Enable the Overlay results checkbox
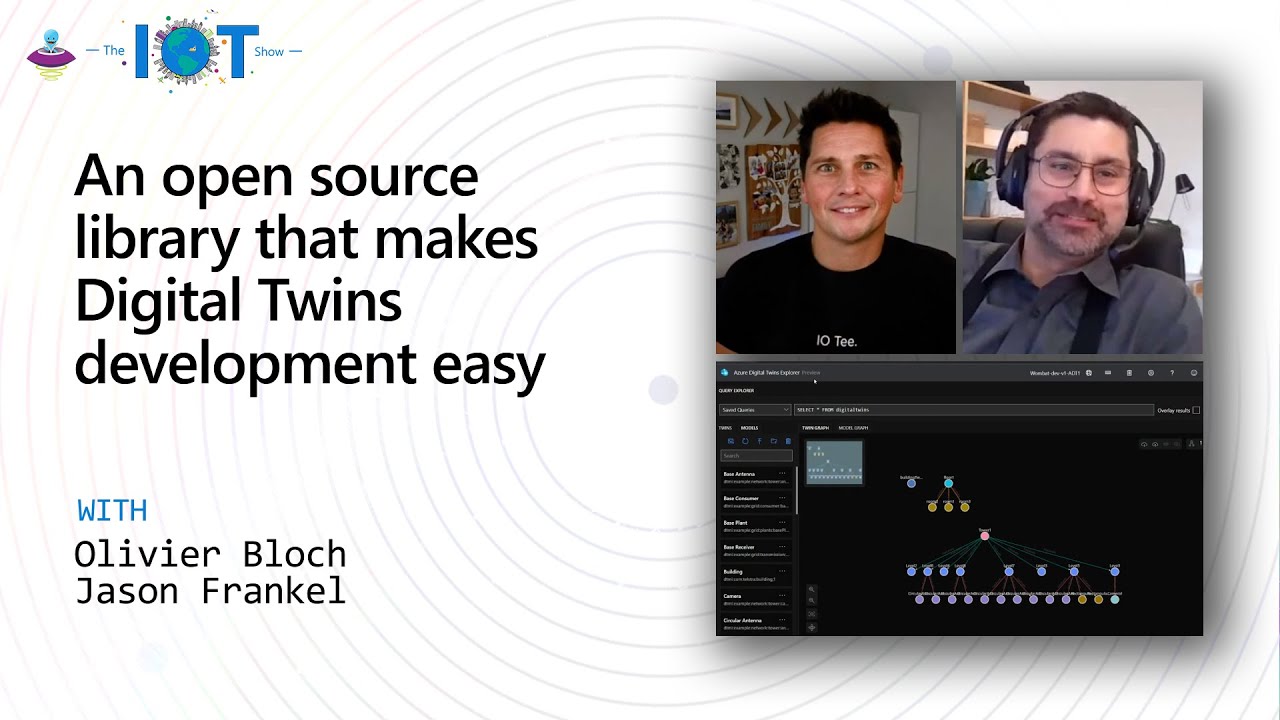Image resolution: width=1280 pixels, height=720 pixels. coord(1196,410)
